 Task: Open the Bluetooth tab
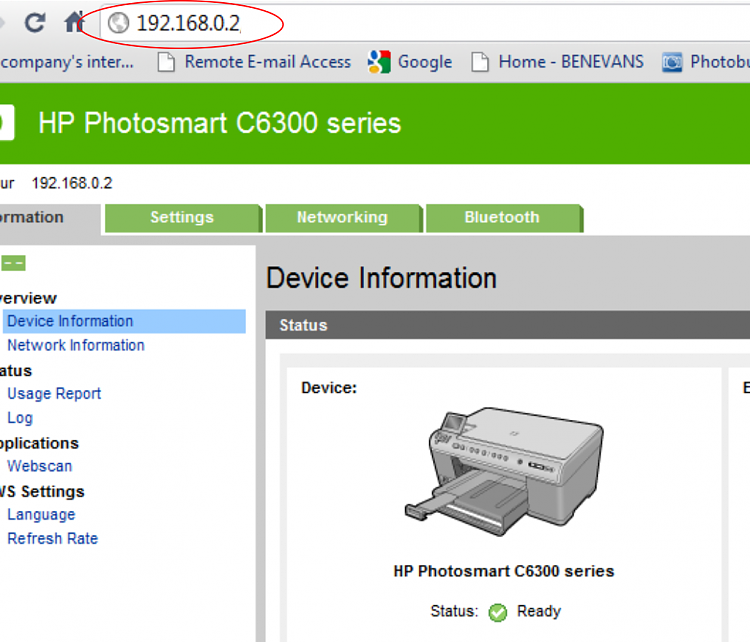coord(503,218)
